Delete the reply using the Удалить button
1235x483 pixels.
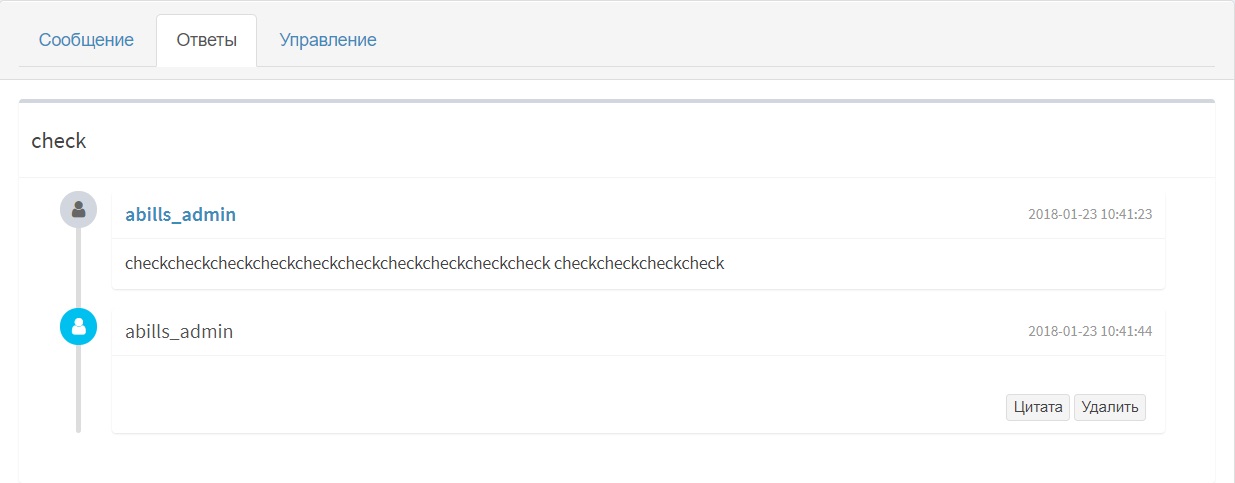[1110, 407]
